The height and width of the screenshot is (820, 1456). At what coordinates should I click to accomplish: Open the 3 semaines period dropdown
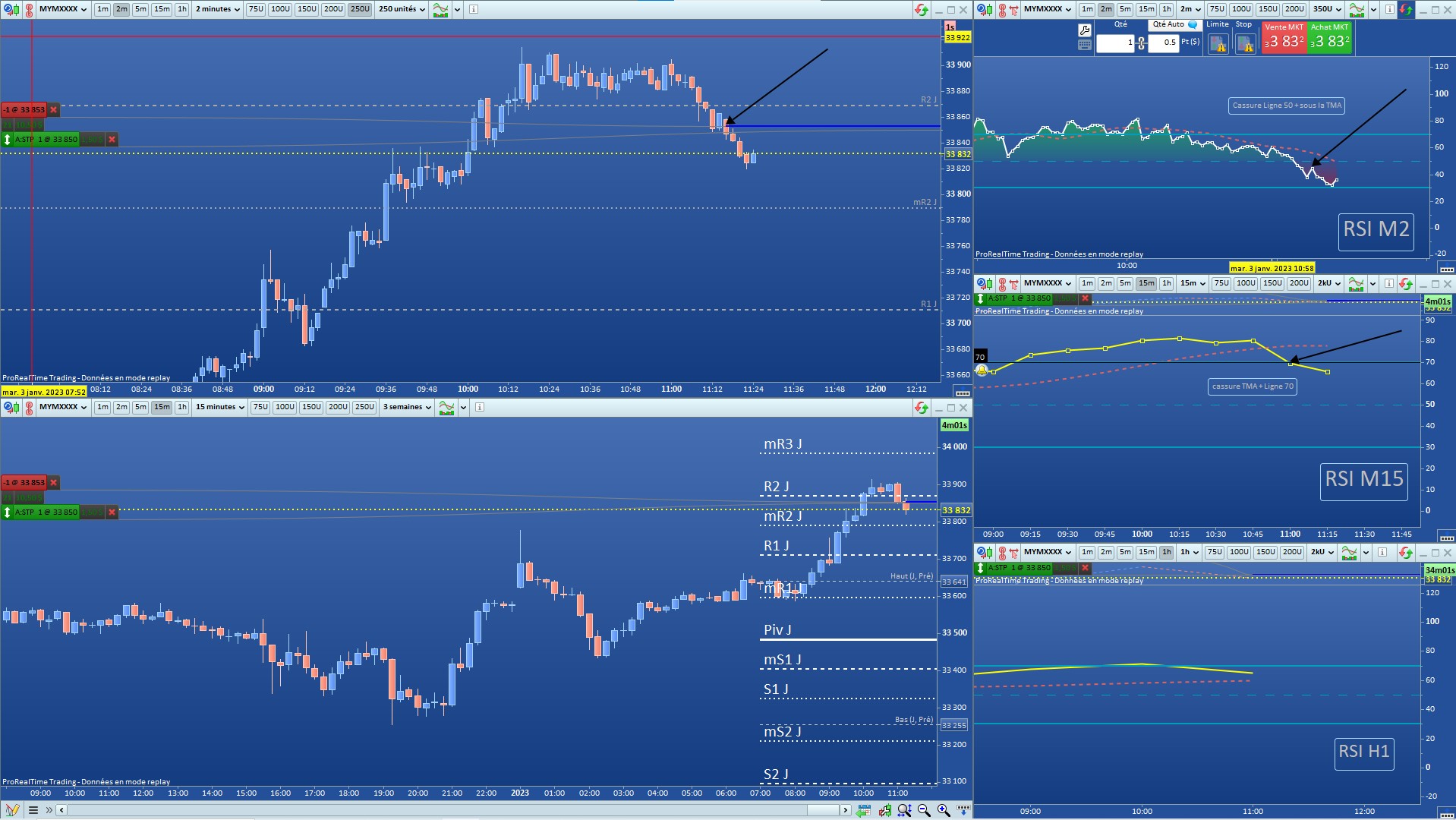pos(407,407)
